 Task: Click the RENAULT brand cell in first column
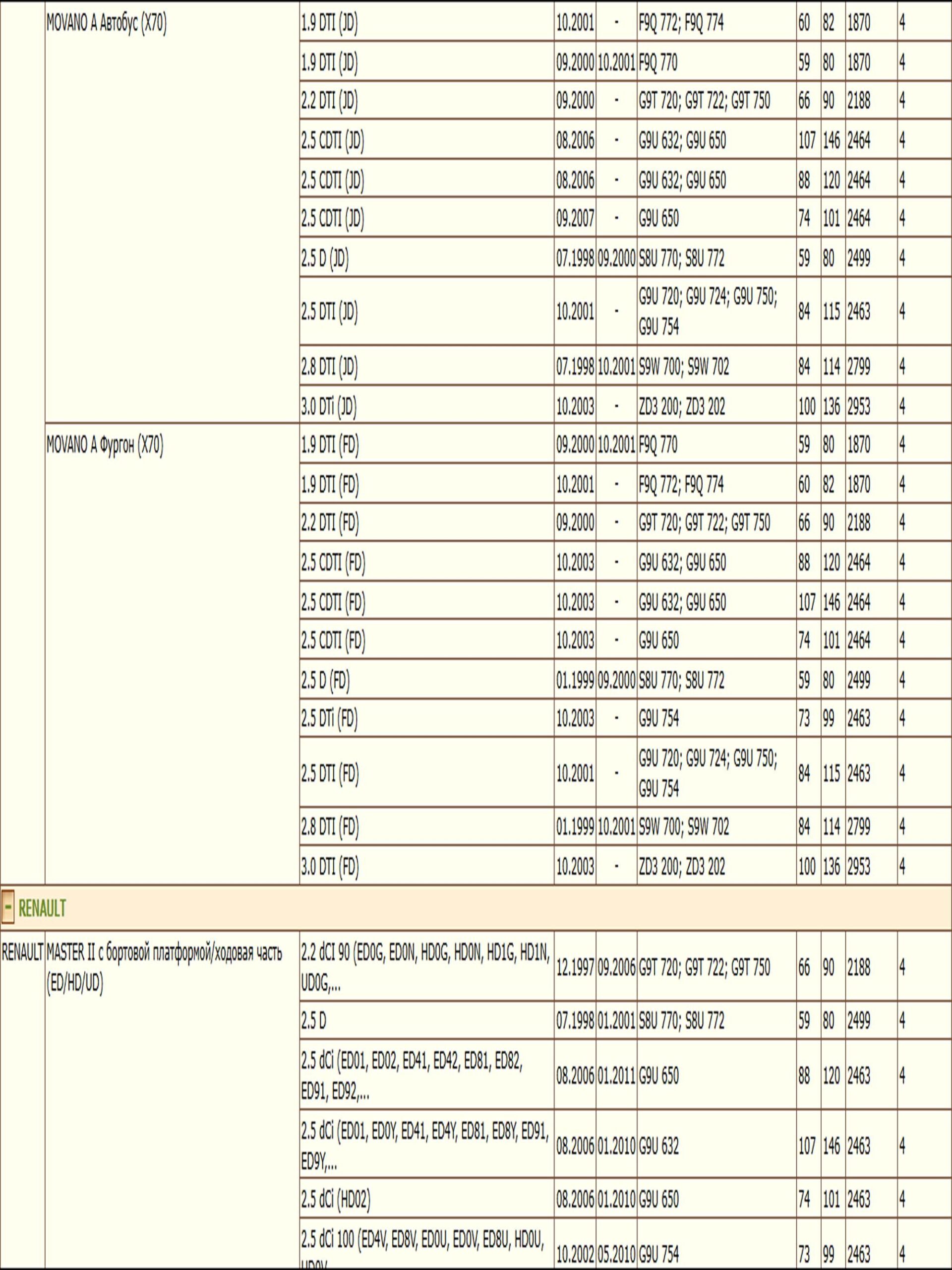click(x=22, y=953)
